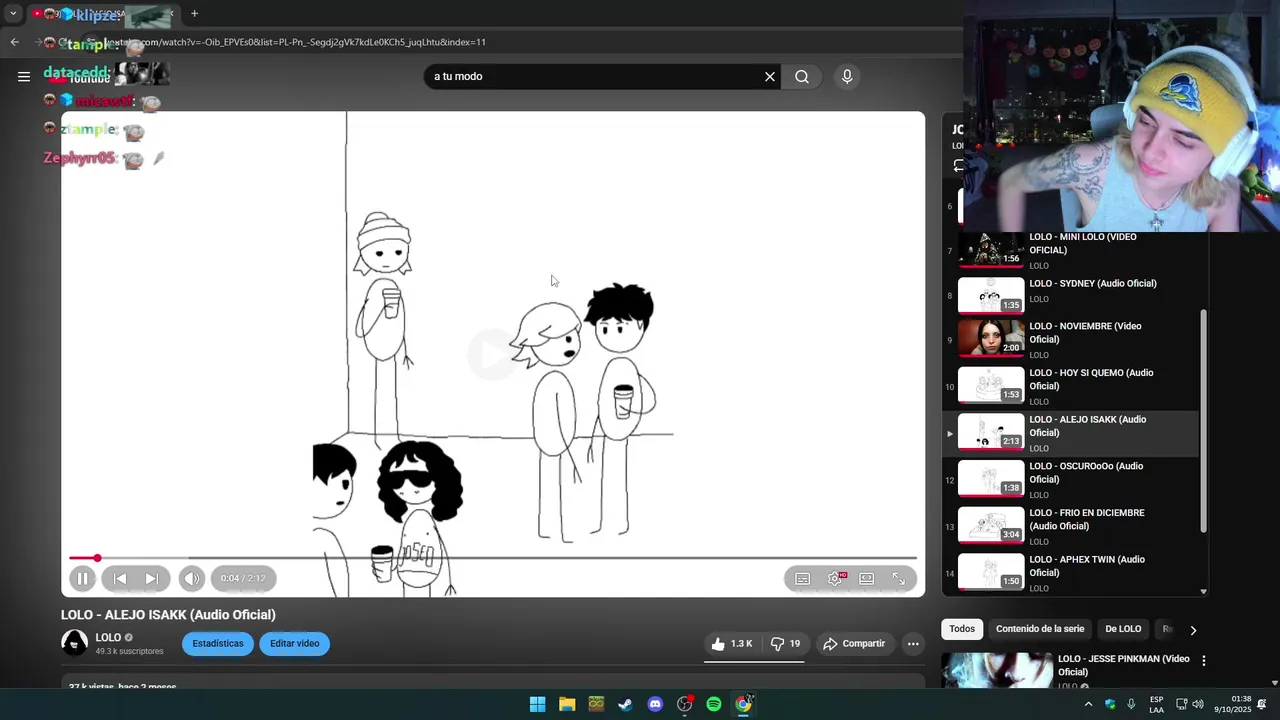Click the playlist scrollbar
This screenshot has height=720, width=1280.
[1203, 420]
